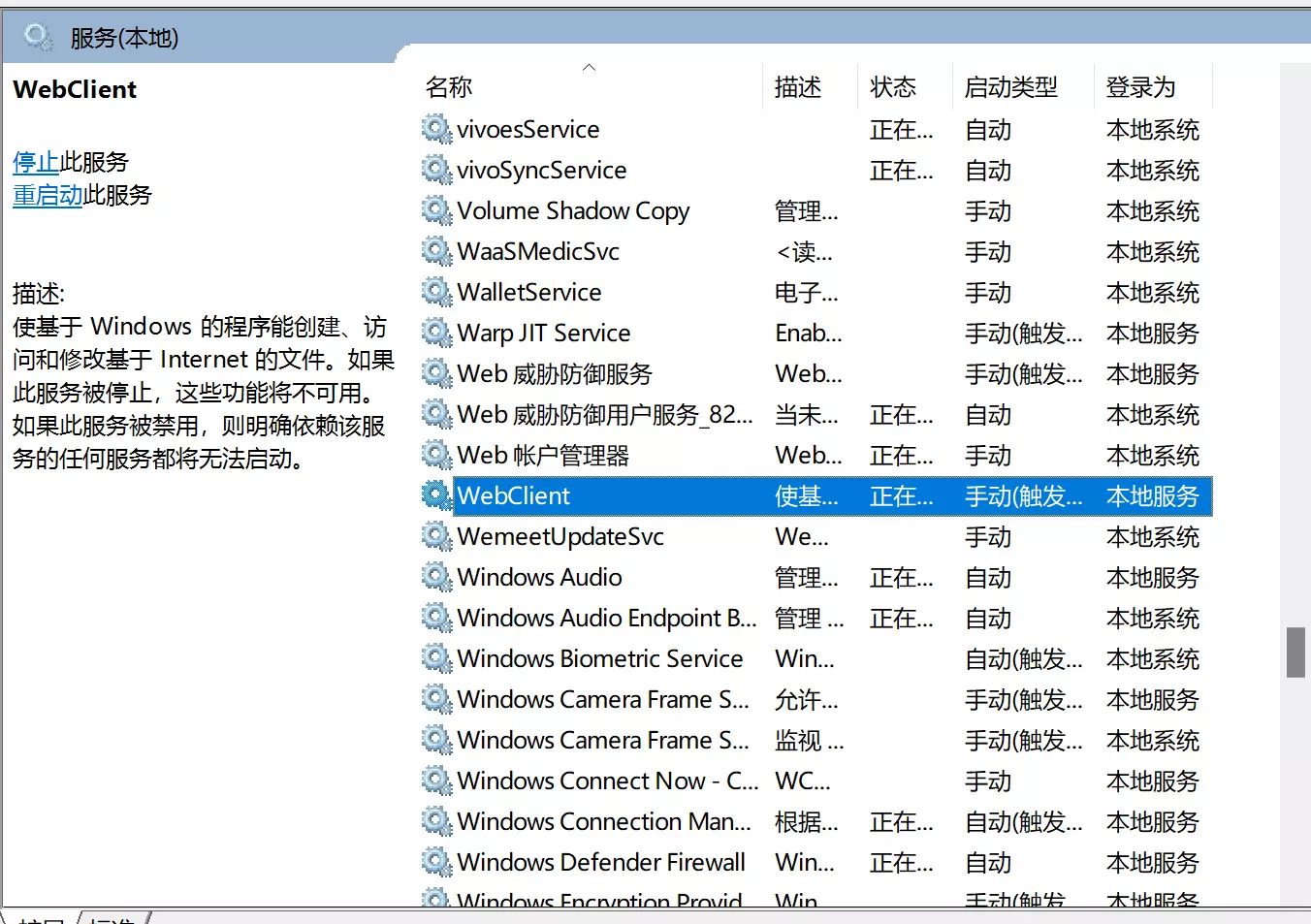1311x924 pixels.
Task: Select the WaaSMedicSvc service row
Action: (x=538, y=251)
